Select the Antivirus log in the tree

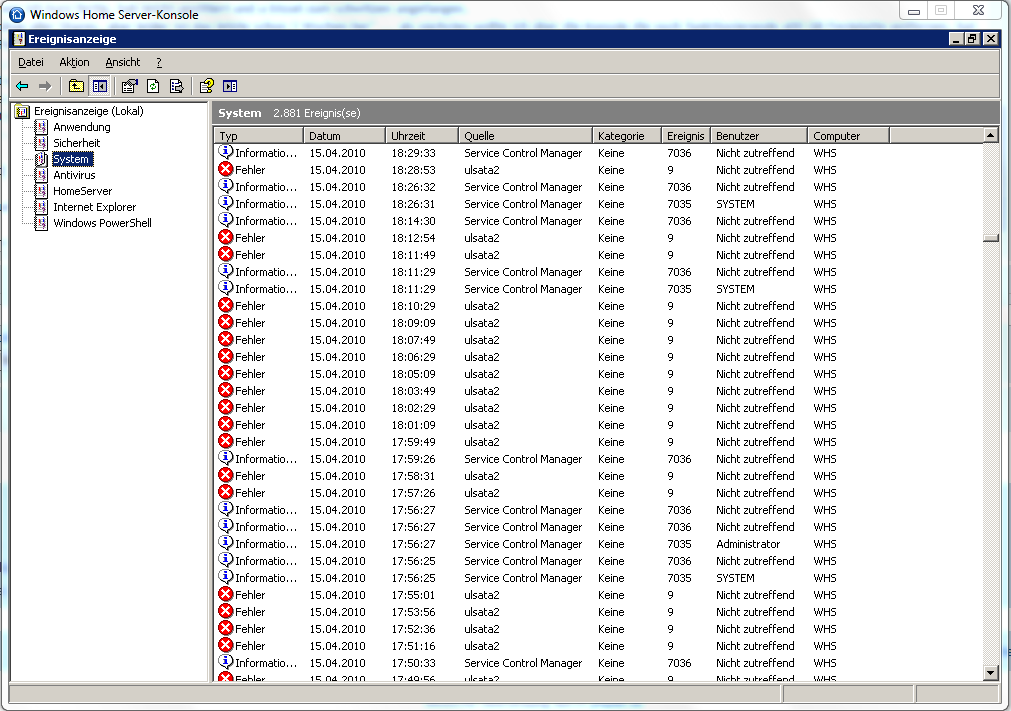click(74, 175)
